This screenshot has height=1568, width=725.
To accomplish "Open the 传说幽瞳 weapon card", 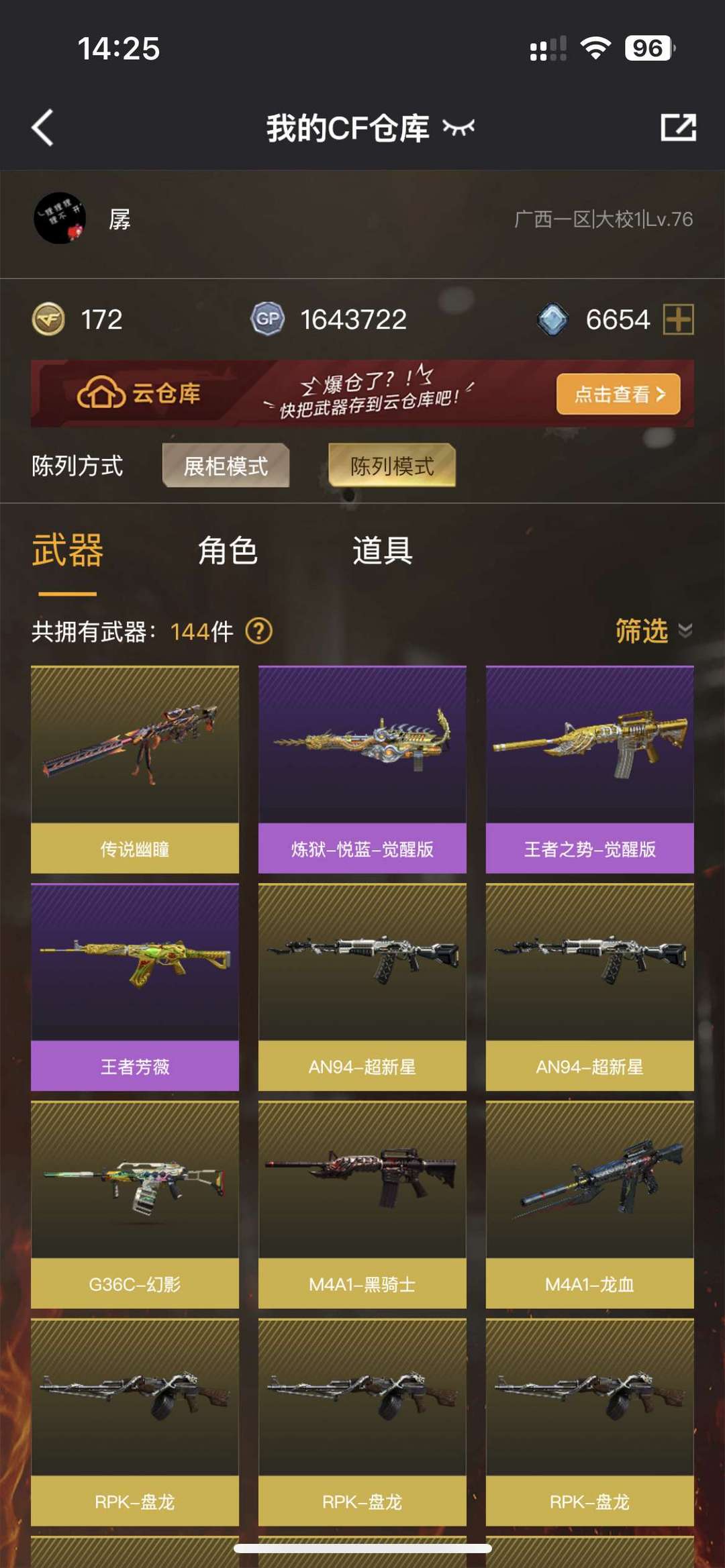I will tap(135, 770).
